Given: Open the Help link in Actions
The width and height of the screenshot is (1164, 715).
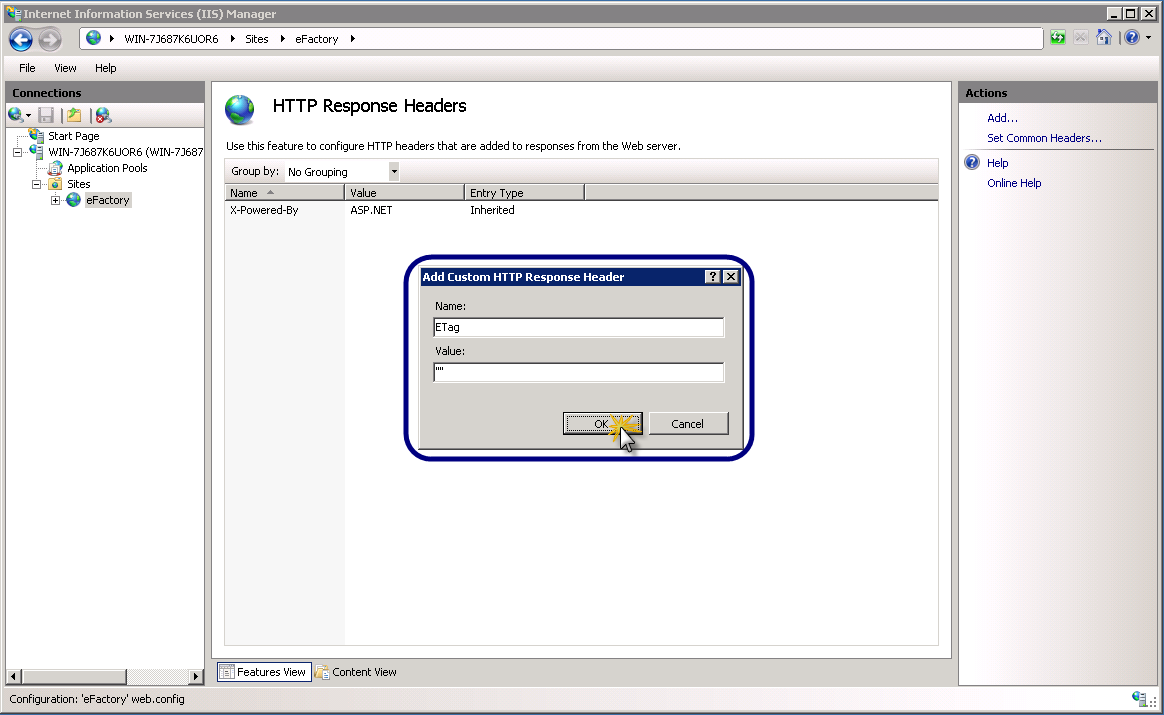Looking at the screenshot, I should point(997,163).
